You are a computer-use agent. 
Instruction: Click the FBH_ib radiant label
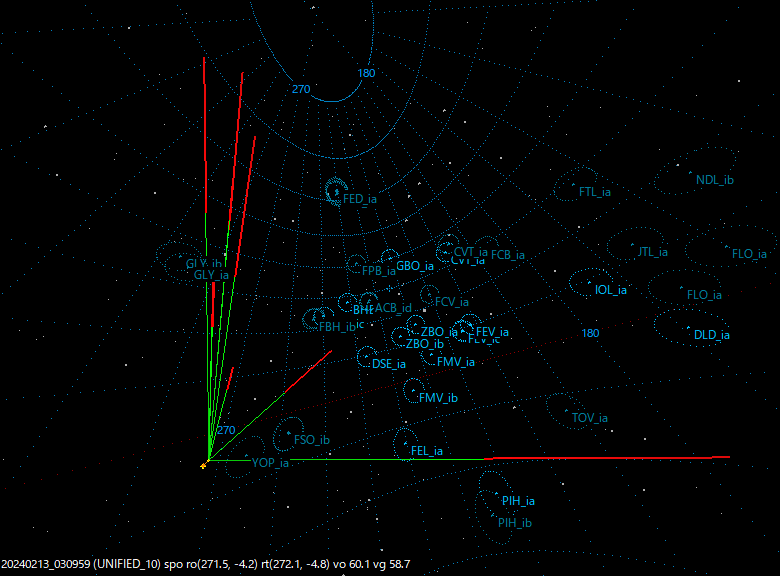[x=337, y=327]
